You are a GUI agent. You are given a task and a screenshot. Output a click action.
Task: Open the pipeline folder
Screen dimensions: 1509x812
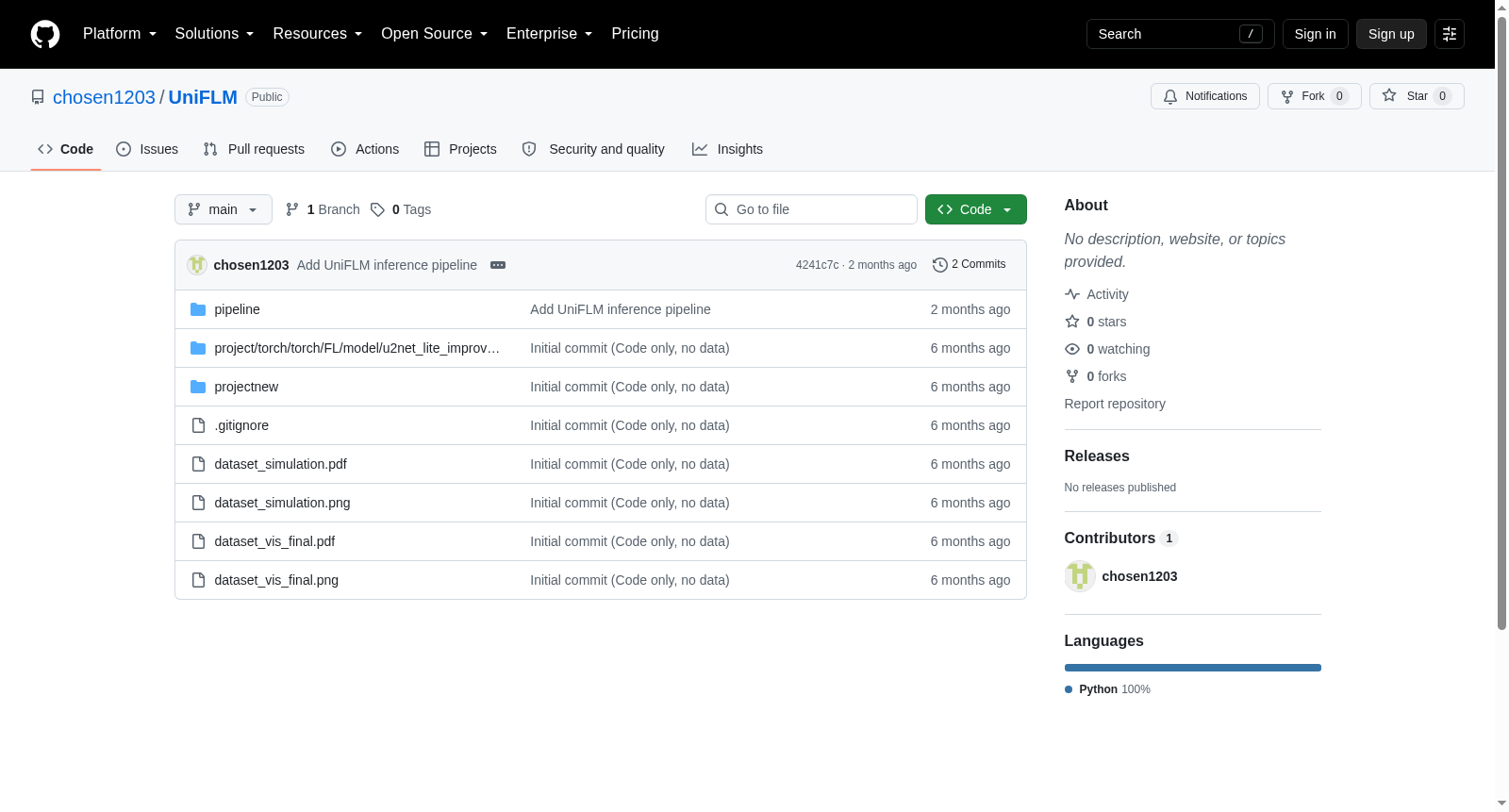tap(237, 309)
